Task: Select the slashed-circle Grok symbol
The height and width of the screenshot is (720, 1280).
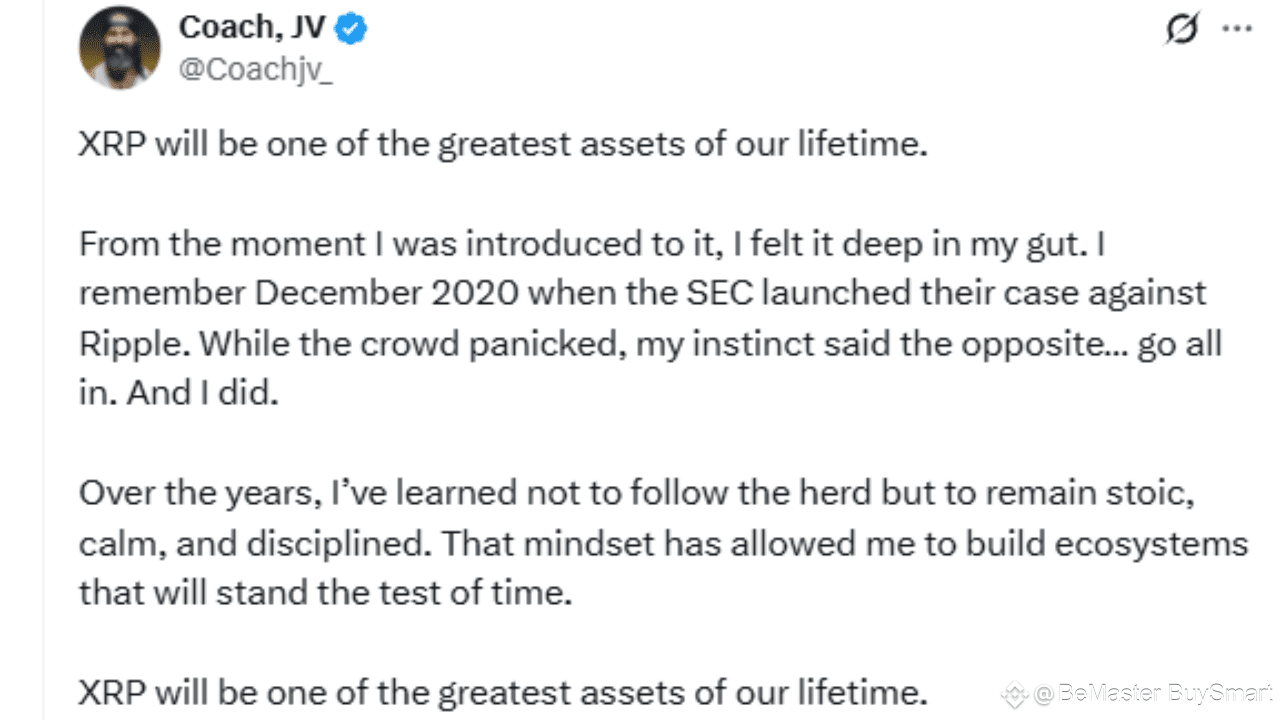Action: [1183, 30]
